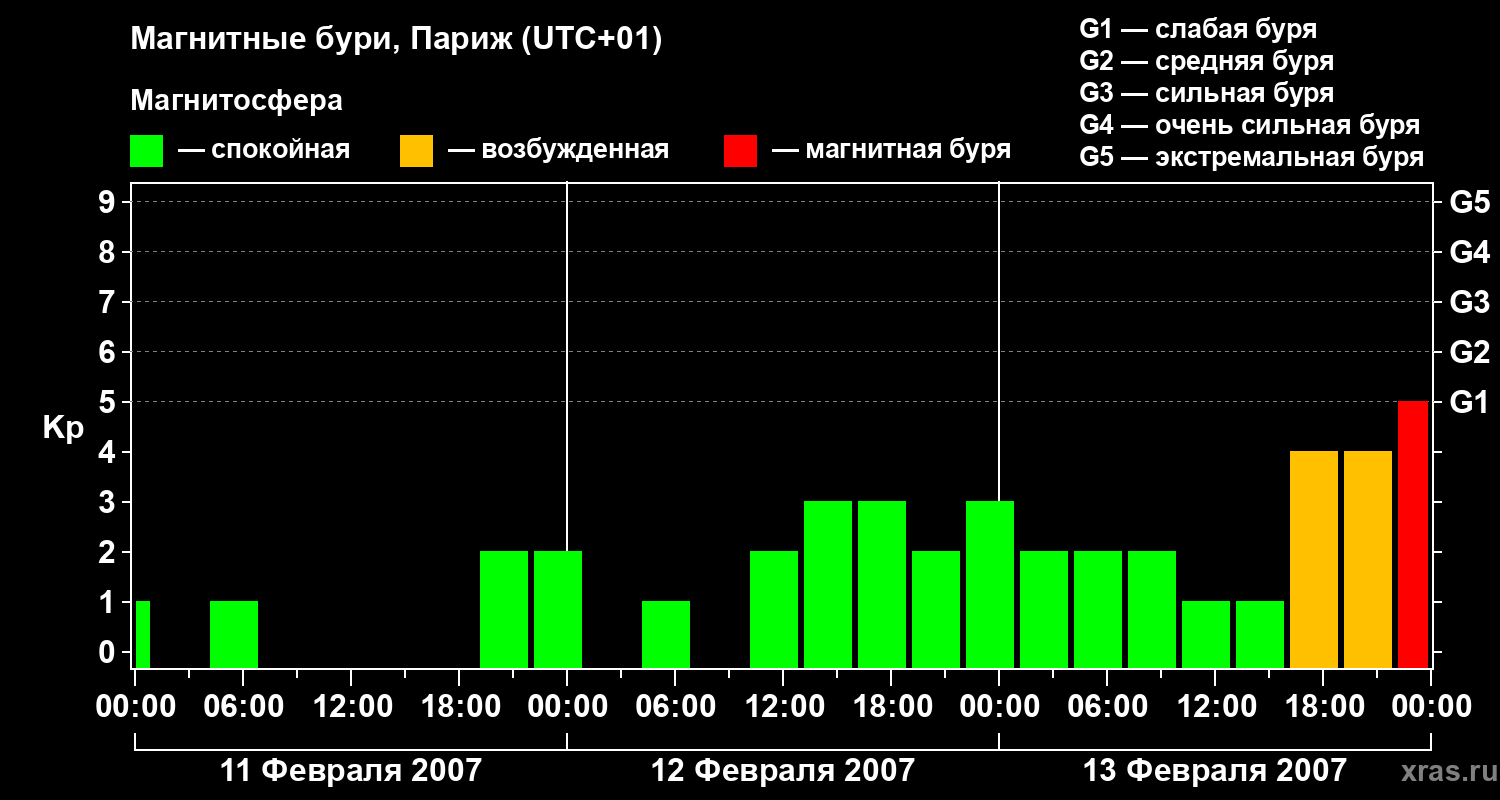This screenshot has width=1500, height=800.
Task: Click the narrow green bar at 00:00 on 11 February
Action: click(143, 634)
